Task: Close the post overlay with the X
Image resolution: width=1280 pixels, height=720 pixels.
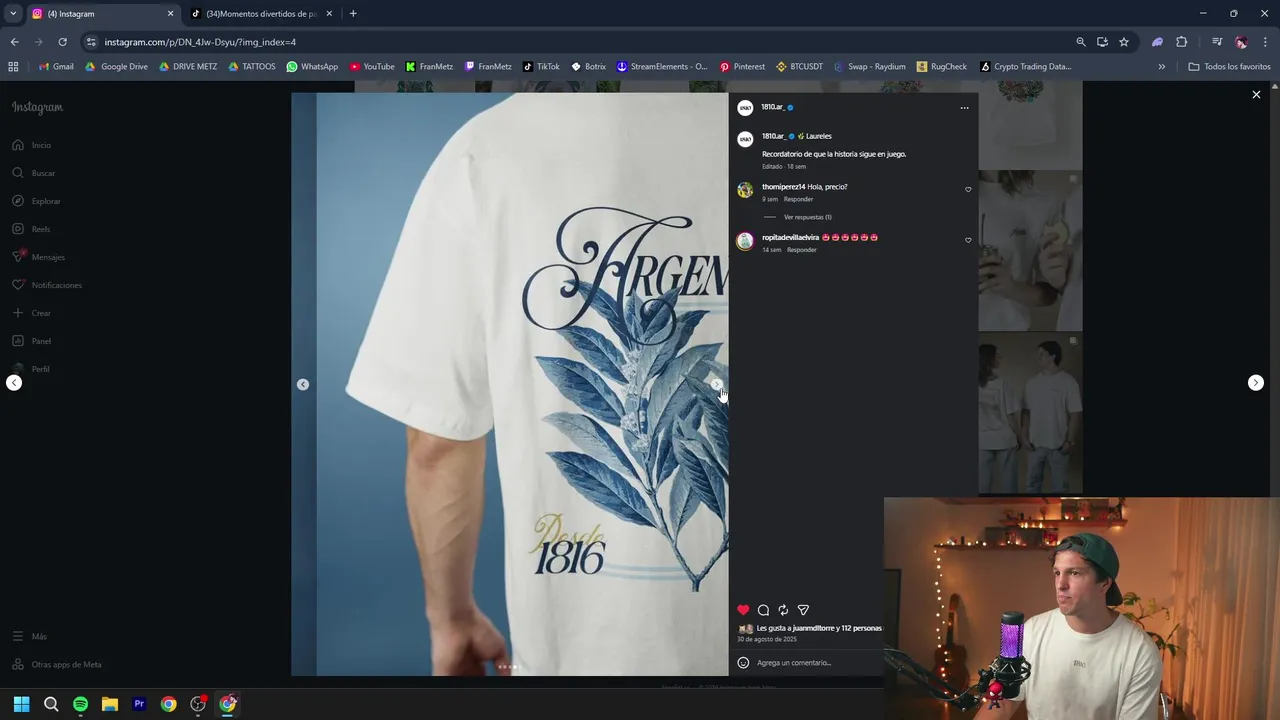Action: pyautogui.click(x=1256, y=94)
